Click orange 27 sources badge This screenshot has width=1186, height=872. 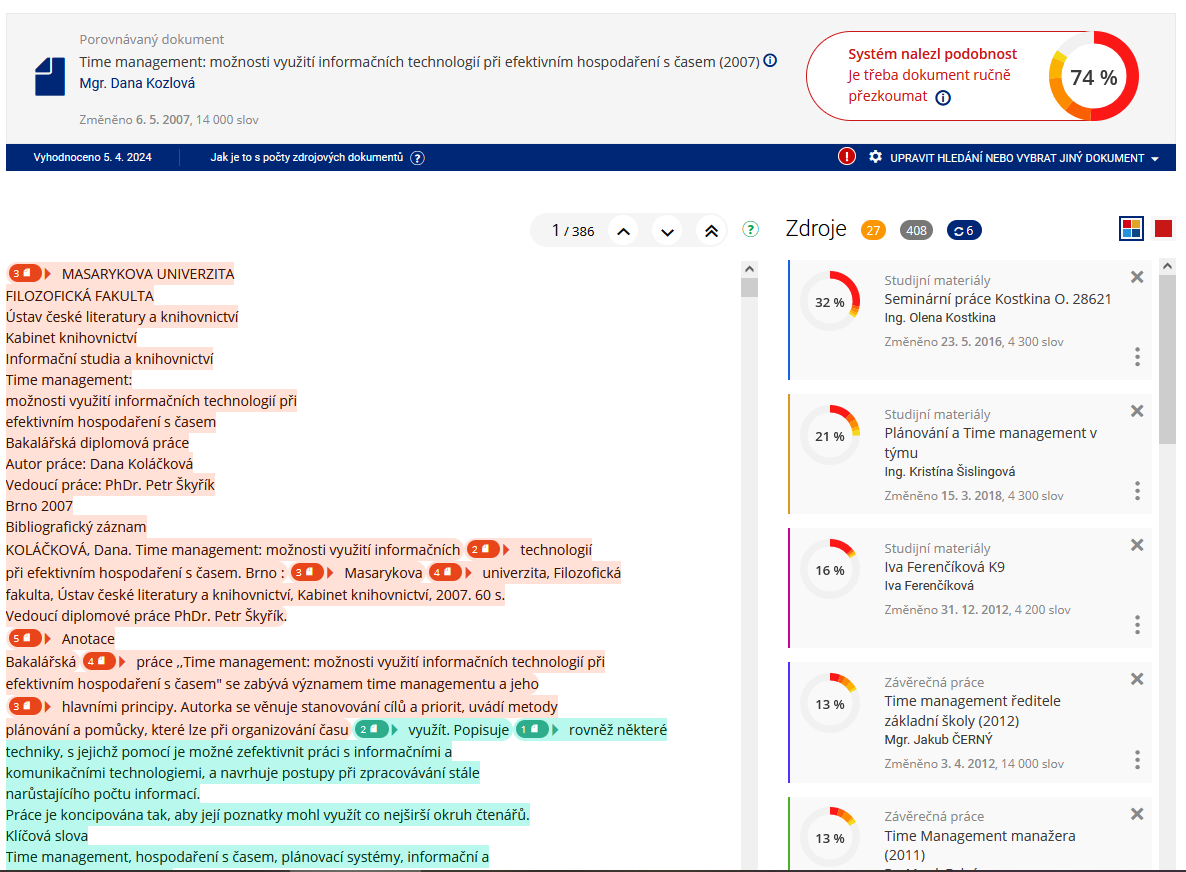[873, 231]
